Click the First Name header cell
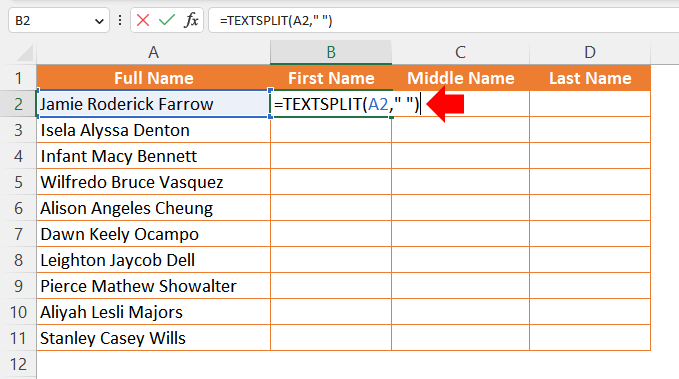This screenshot has height=379, width=679. (331, 78)
